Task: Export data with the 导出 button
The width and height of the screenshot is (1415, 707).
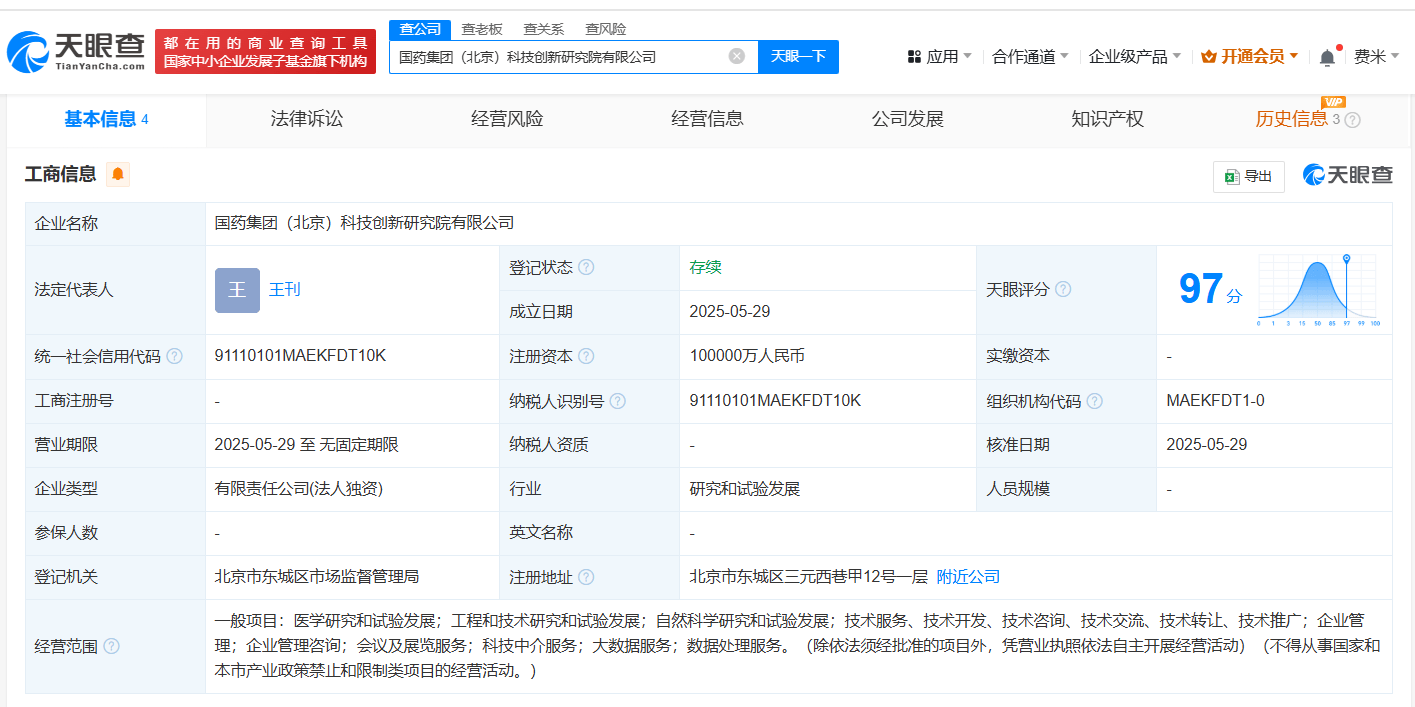Action: click(1248, 177)
